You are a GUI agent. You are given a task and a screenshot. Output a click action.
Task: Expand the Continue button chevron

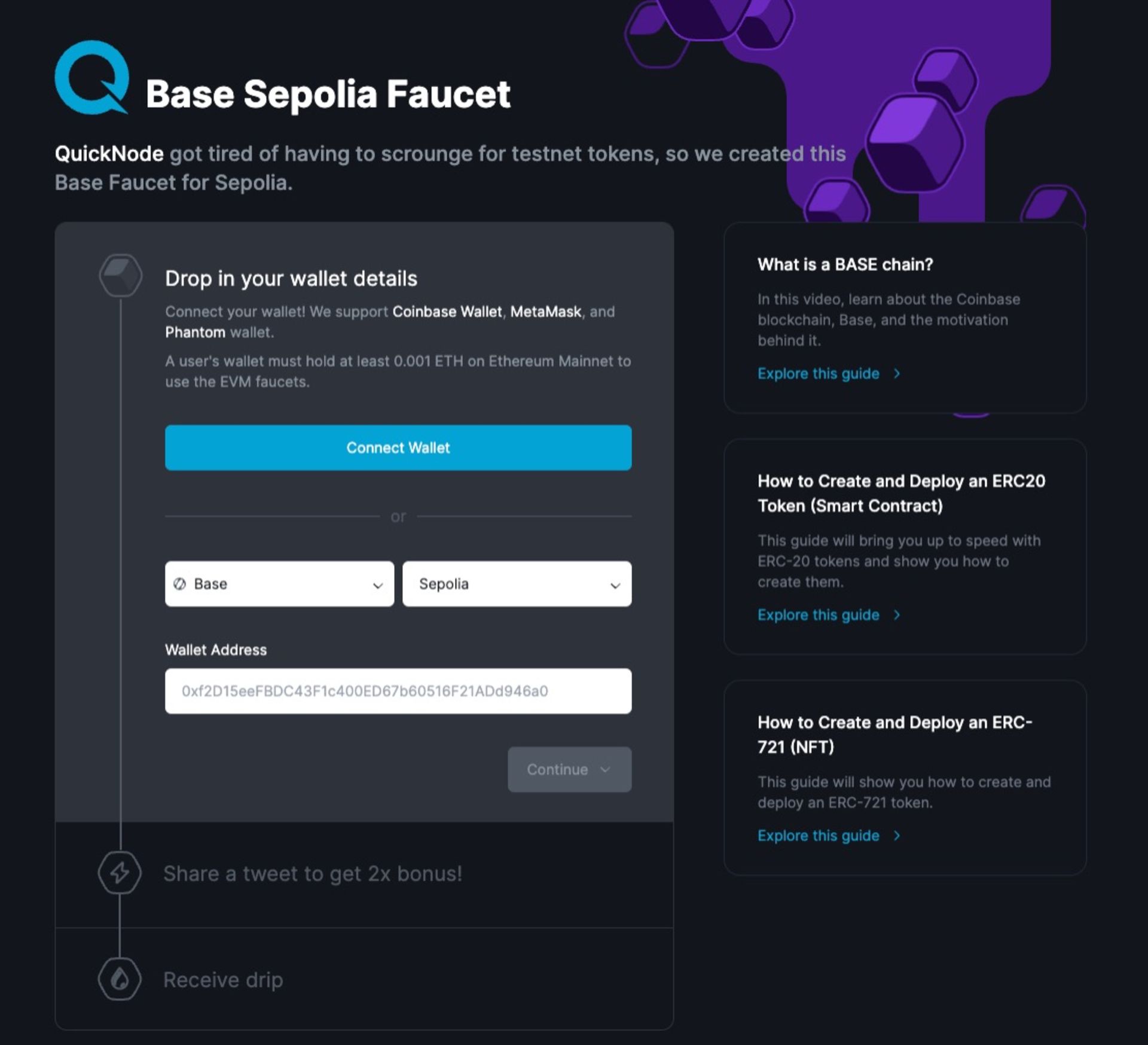click(x=605, y=769)
